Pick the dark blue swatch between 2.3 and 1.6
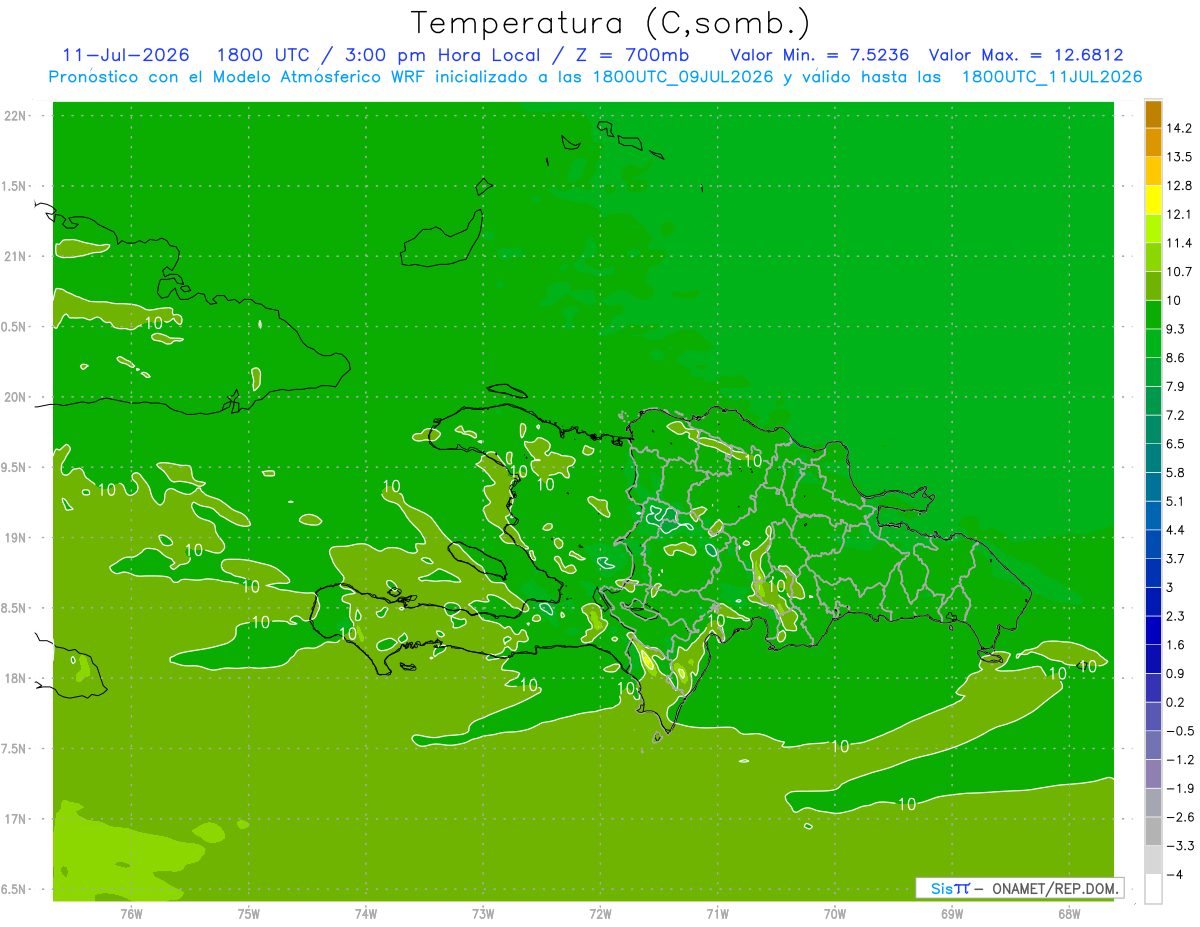This screenshot has width=1200, height=927. (1153, 631)
